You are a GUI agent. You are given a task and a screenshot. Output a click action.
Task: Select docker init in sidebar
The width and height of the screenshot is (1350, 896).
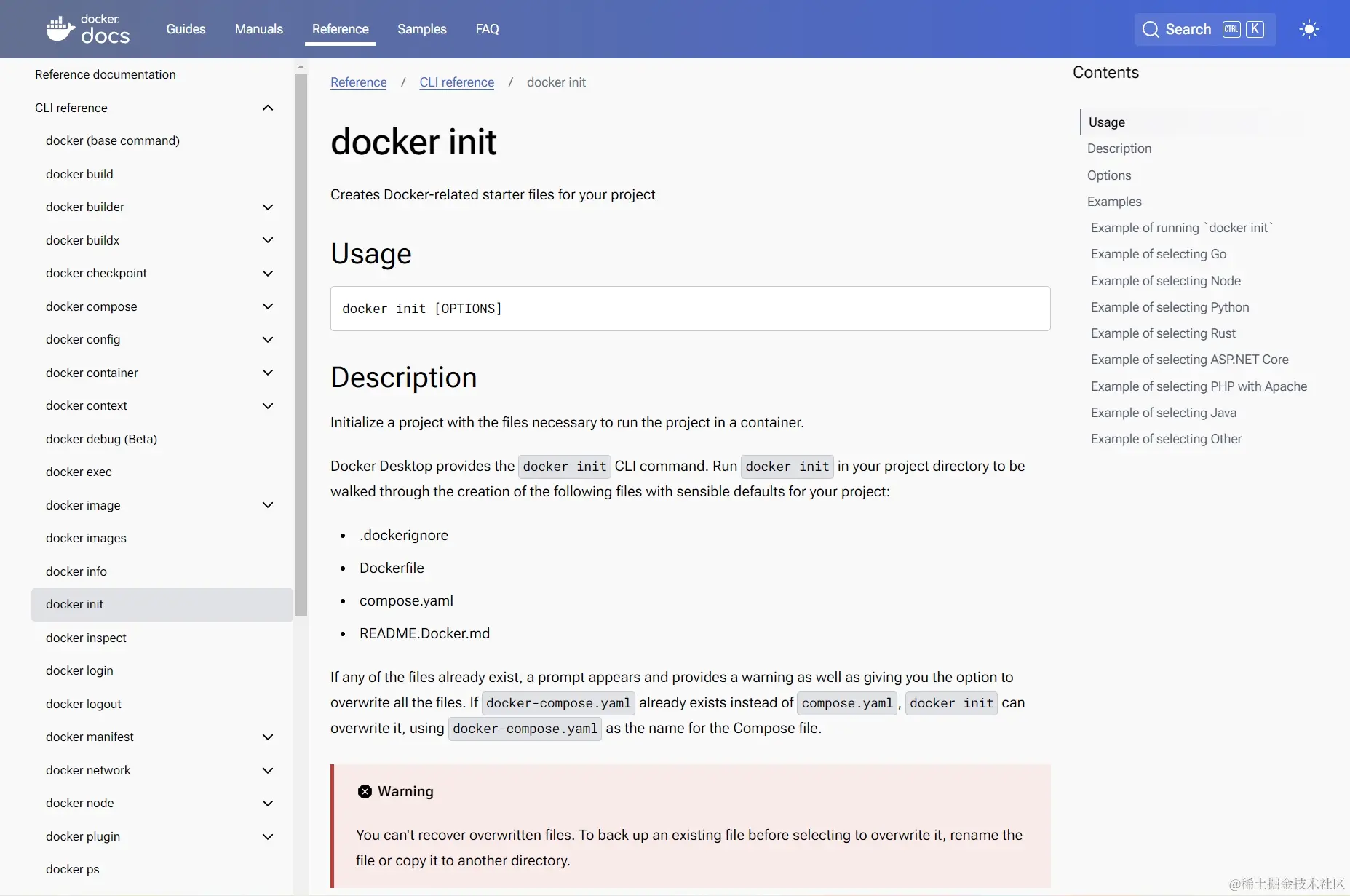coord(162,604)
